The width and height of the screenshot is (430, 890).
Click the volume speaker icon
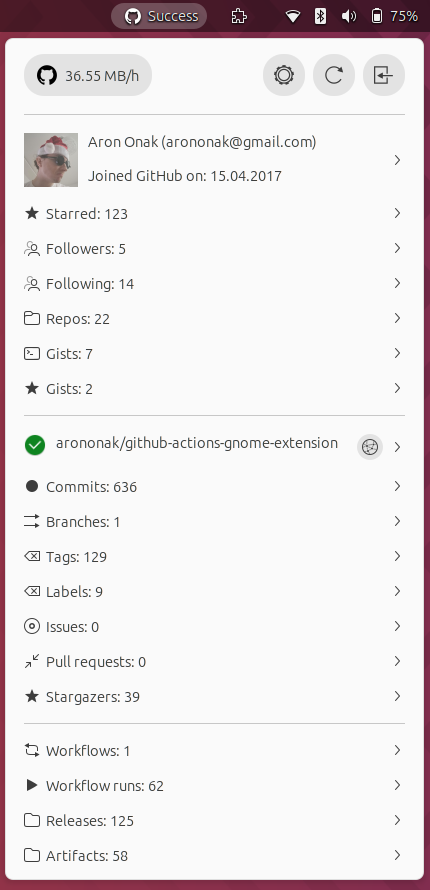point(348,16)
